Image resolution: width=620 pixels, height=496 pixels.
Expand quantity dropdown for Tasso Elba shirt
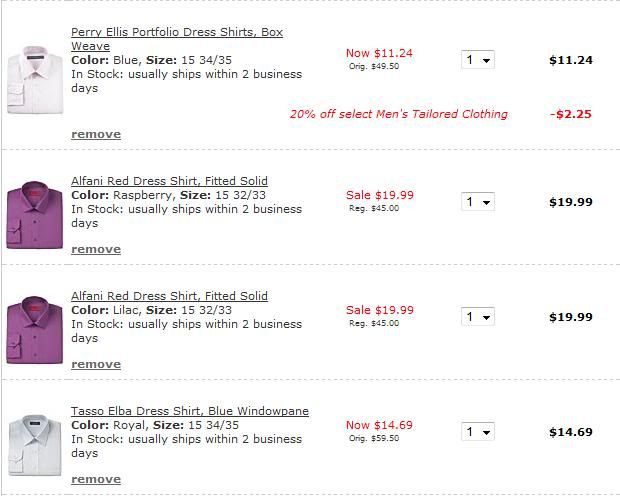click(478, 432)
